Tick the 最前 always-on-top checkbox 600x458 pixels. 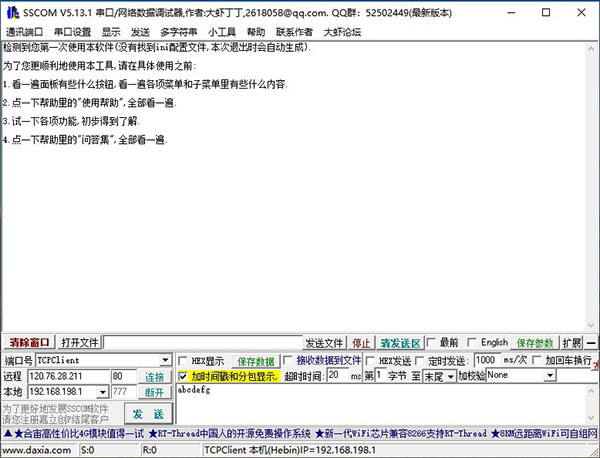coord(430,343)
